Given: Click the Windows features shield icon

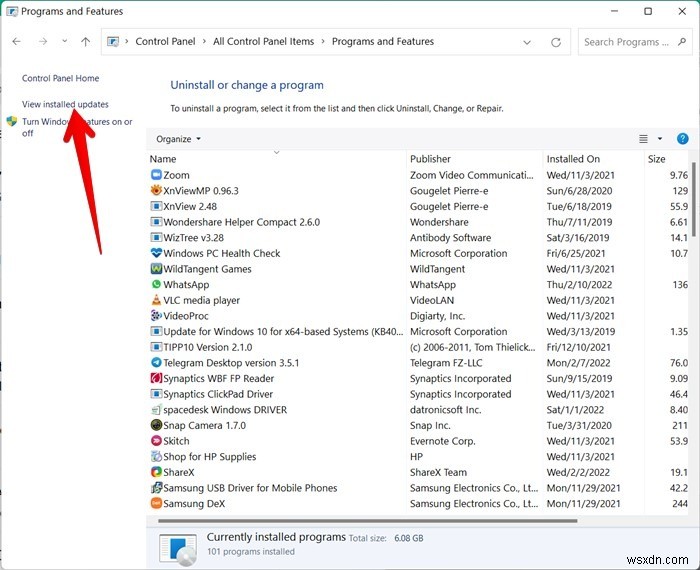Looking at the screenshot, I should click(x=12, y=121).
